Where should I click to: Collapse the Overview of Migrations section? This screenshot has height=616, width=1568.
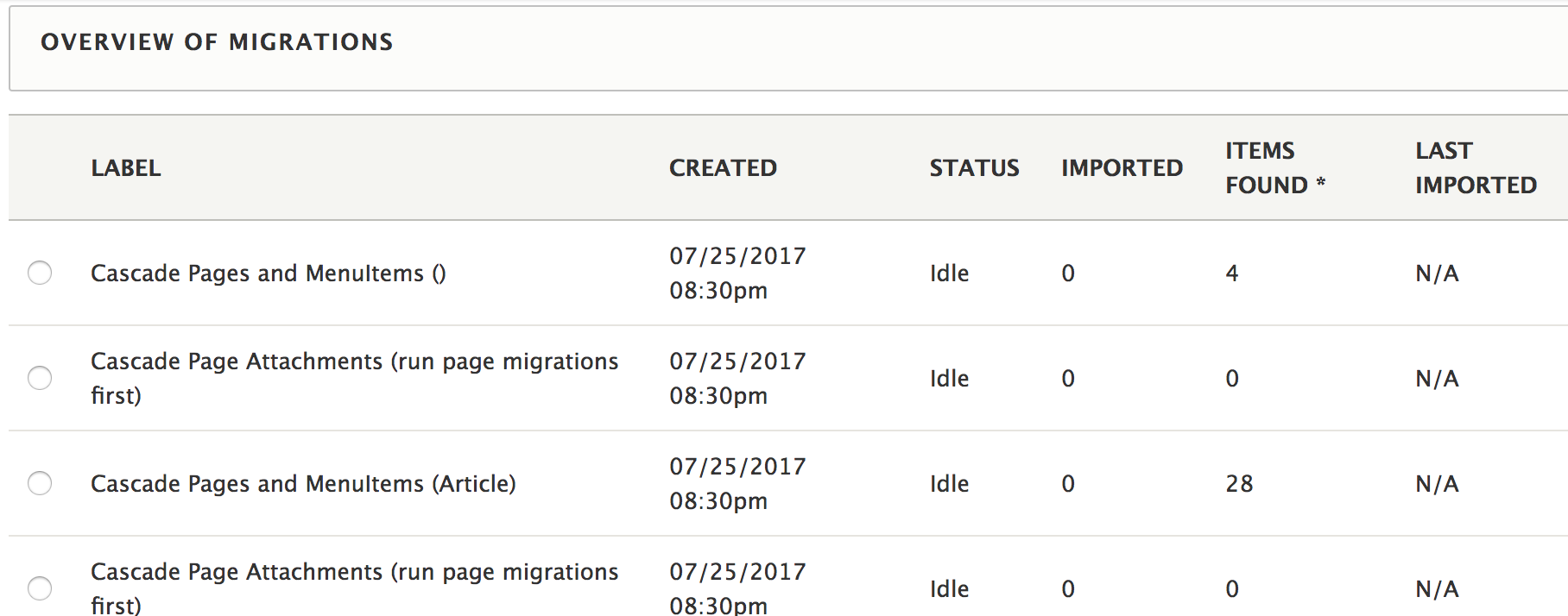coord(217,42)
